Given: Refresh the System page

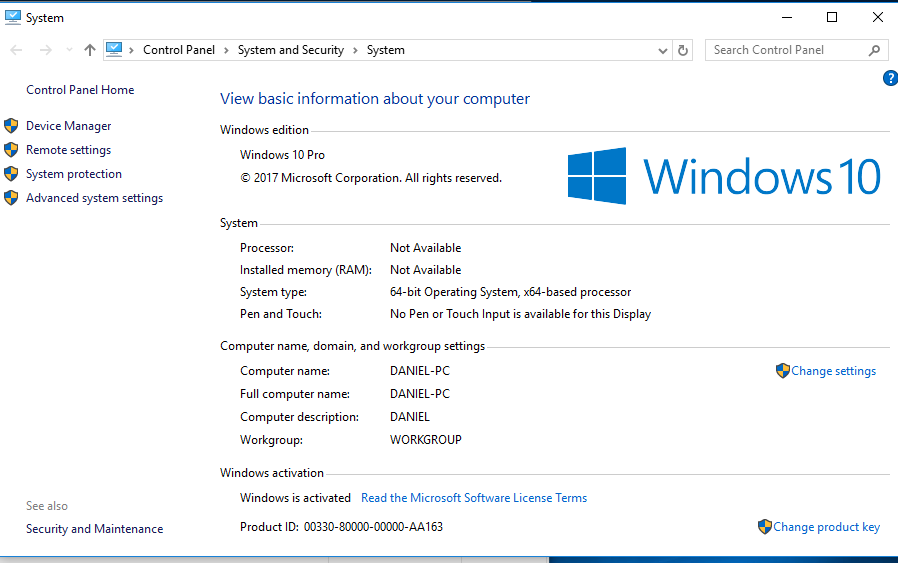Looking at the screenshot, I should [683, 50].
